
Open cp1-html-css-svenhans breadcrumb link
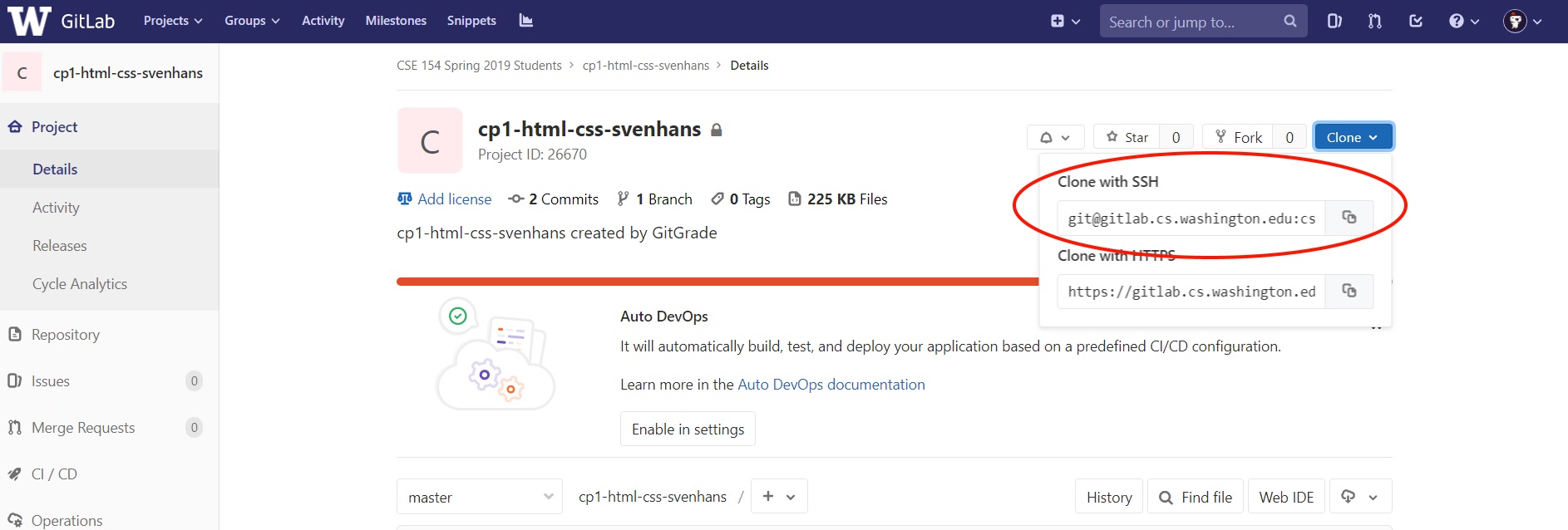(646, 66)
